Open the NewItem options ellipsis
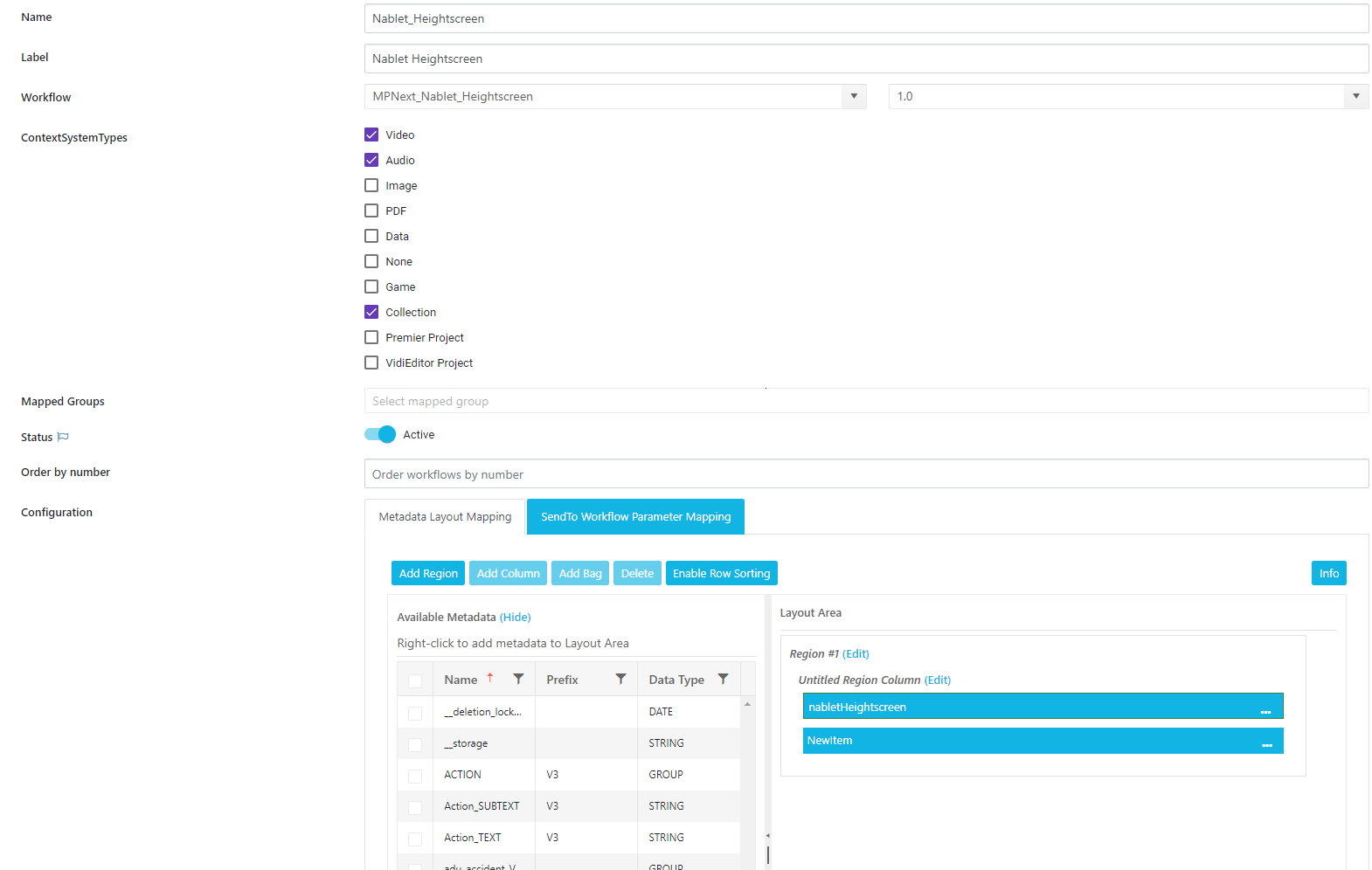The height and width of the screenshot is (870, 1372). [x=1266, y=744]
